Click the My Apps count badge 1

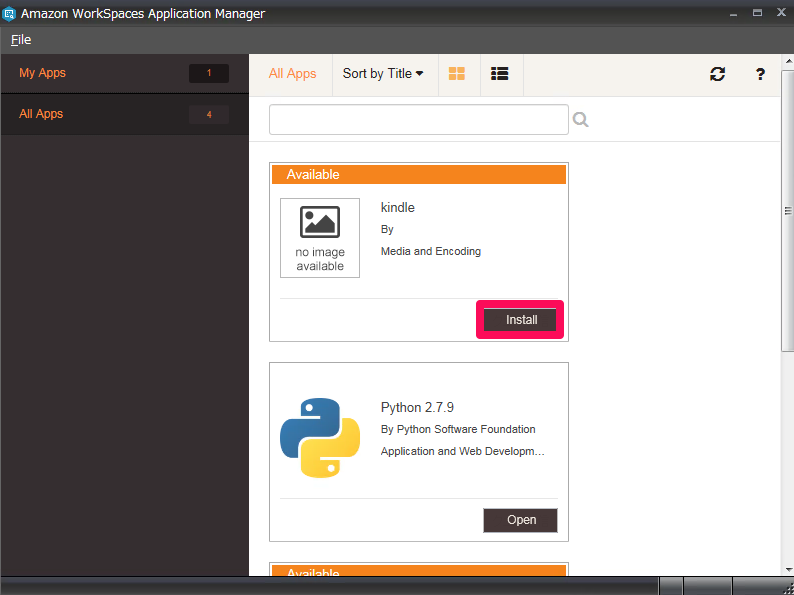(209, 73)
